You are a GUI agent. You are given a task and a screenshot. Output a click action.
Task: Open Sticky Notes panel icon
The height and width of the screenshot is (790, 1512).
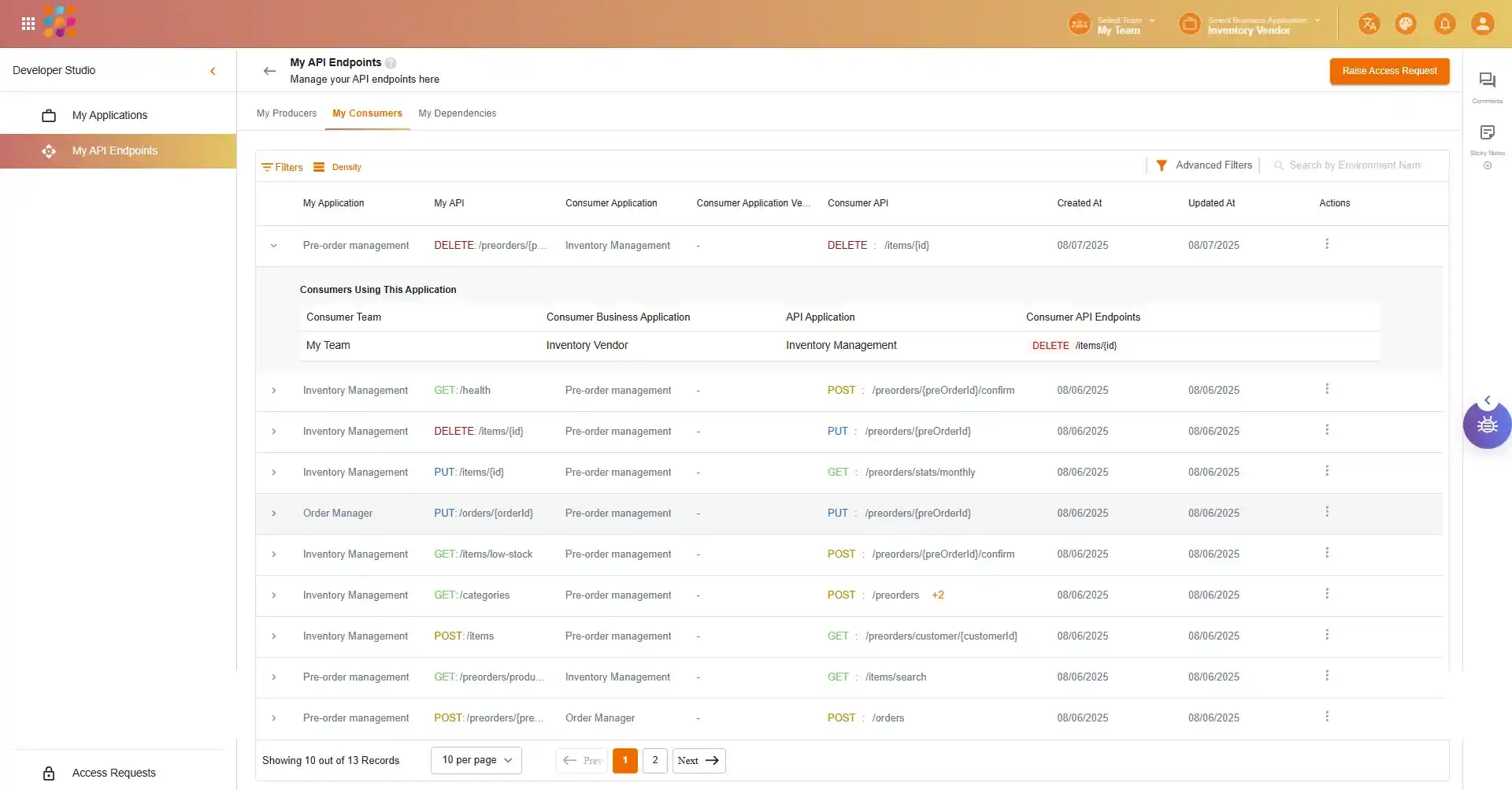(x=1487, y=133)
